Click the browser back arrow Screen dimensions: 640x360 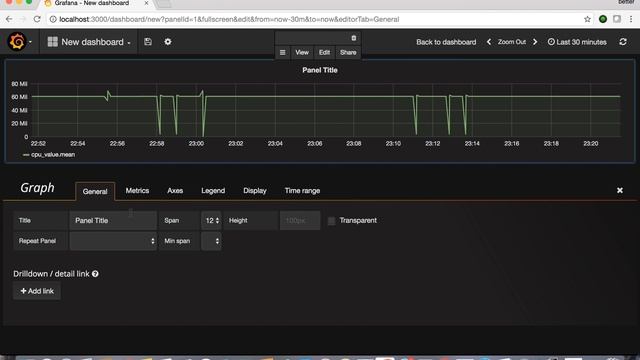[x=9, y=19]
